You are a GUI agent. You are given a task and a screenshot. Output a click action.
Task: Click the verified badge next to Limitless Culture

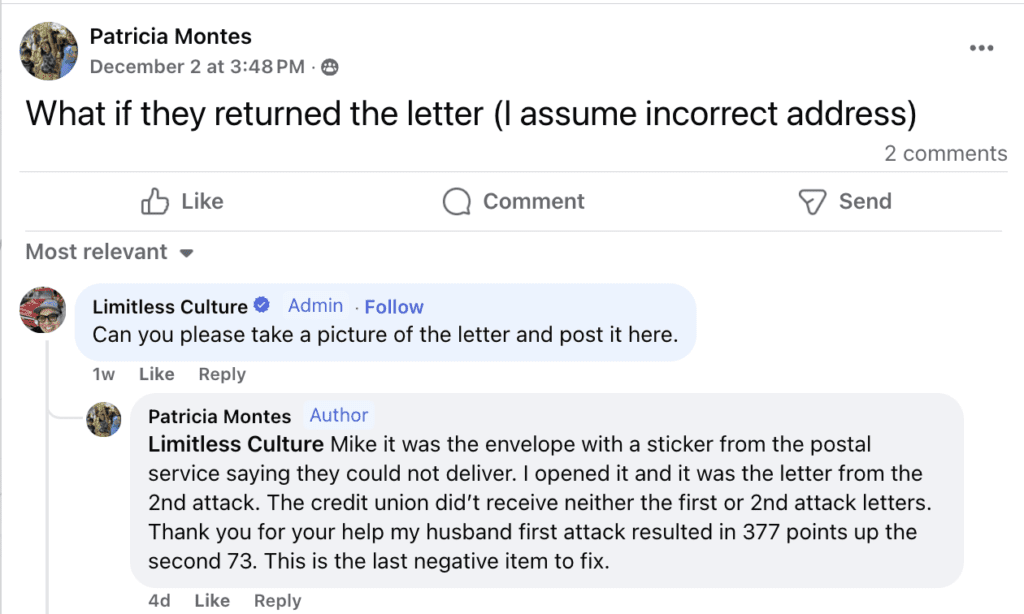[263, 306]
